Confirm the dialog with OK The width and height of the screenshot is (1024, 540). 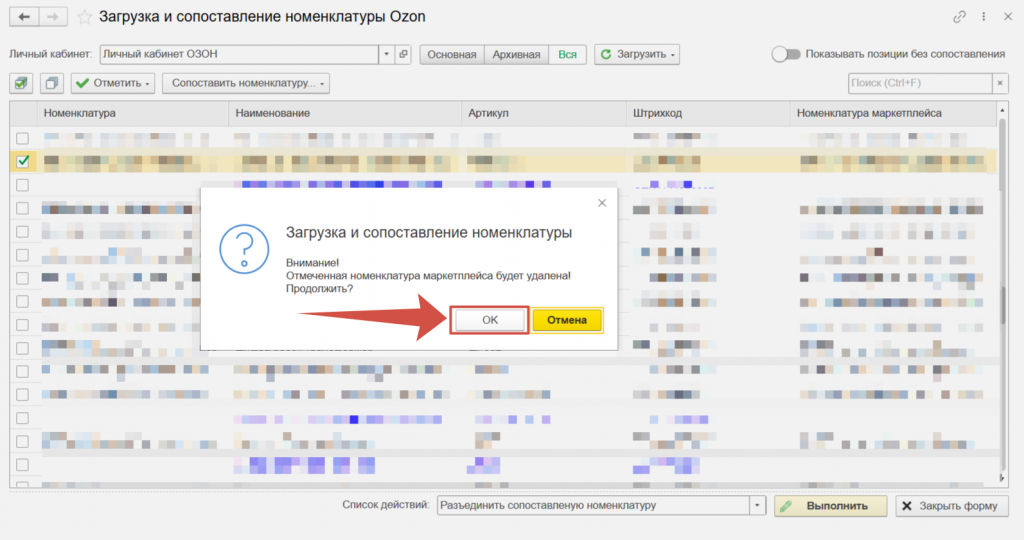point(489,320)
